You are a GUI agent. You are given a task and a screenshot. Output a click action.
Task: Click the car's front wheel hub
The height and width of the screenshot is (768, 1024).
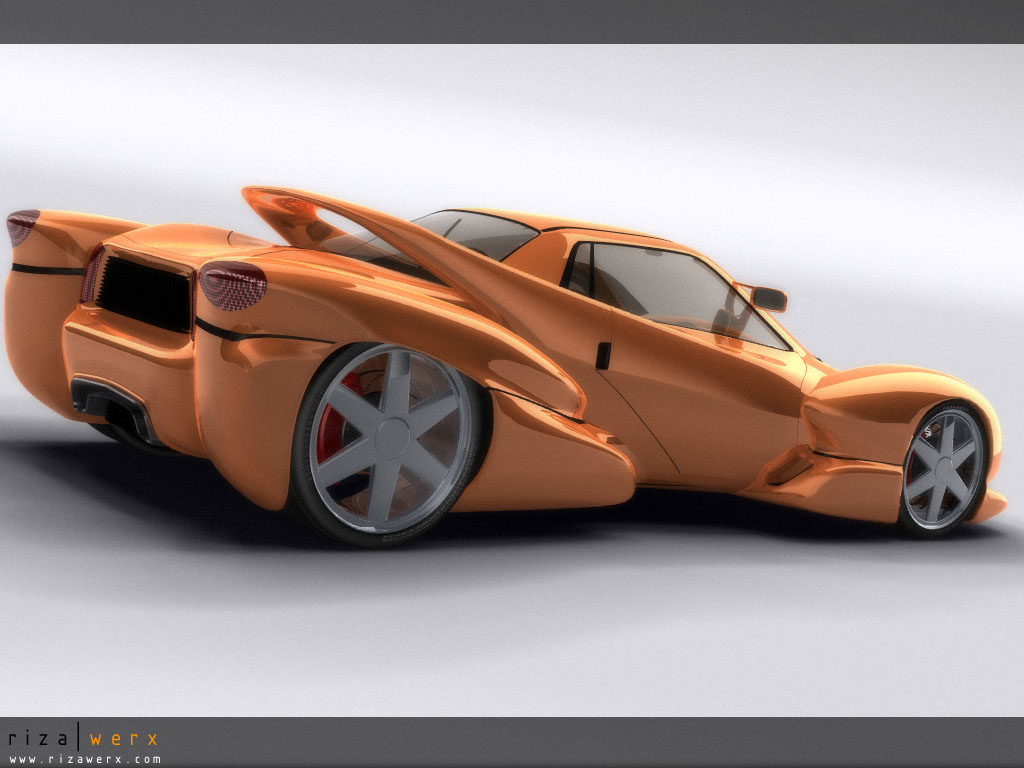(x=943, y=468)
